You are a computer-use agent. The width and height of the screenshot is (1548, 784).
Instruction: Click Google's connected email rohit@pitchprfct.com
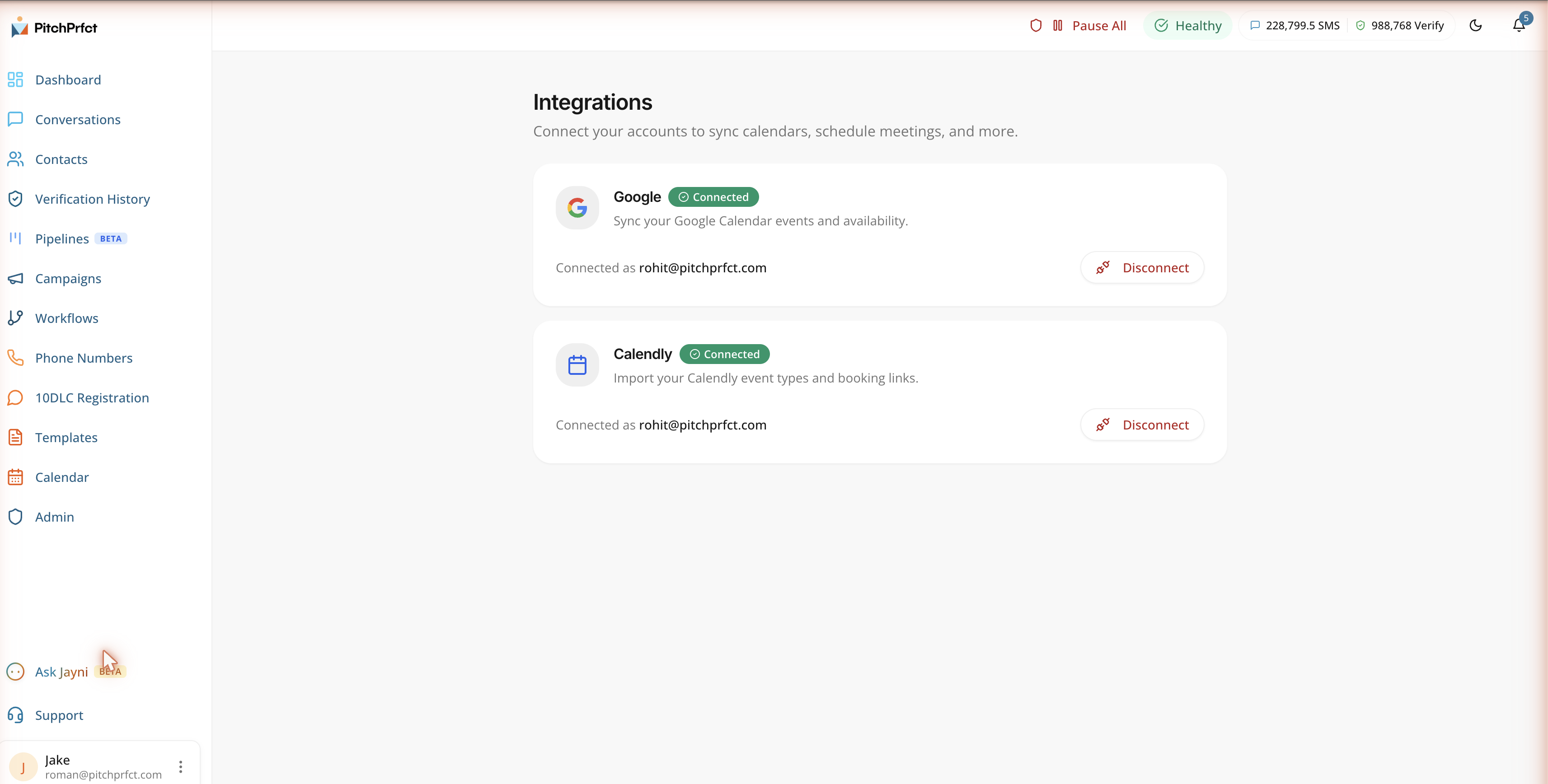click(703, 267)
